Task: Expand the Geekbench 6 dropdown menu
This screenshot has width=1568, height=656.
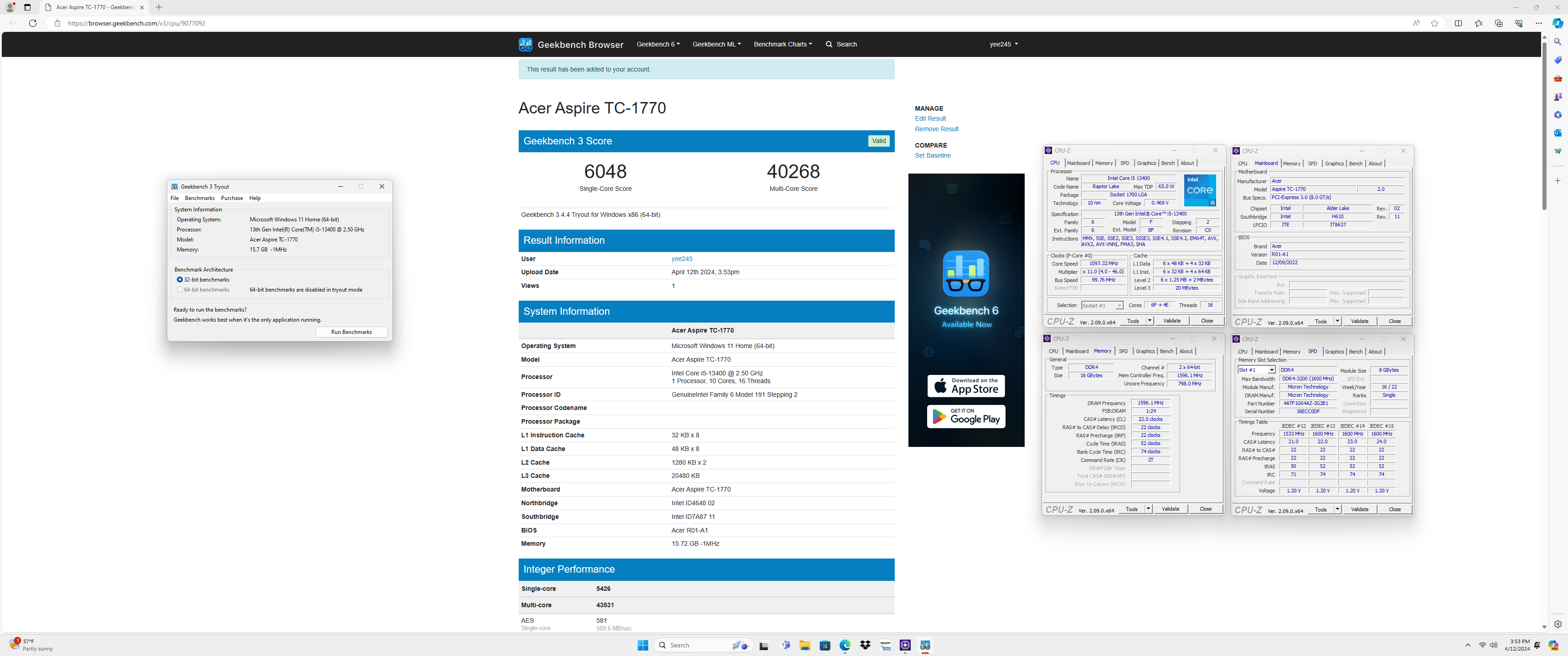Action: coord(658,45)
